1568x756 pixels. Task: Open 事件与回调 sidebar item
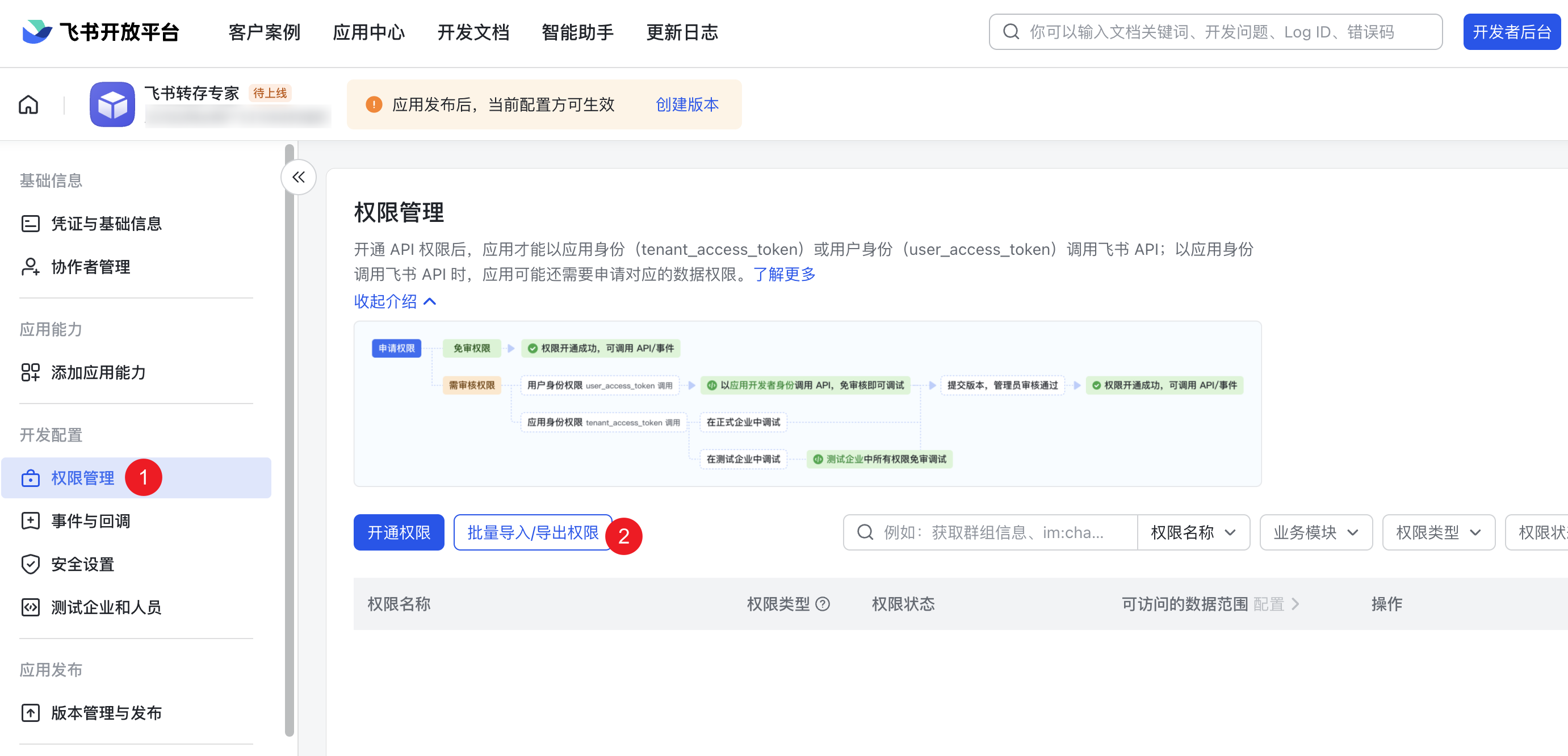pyautogui.click(x=136, y=521)
